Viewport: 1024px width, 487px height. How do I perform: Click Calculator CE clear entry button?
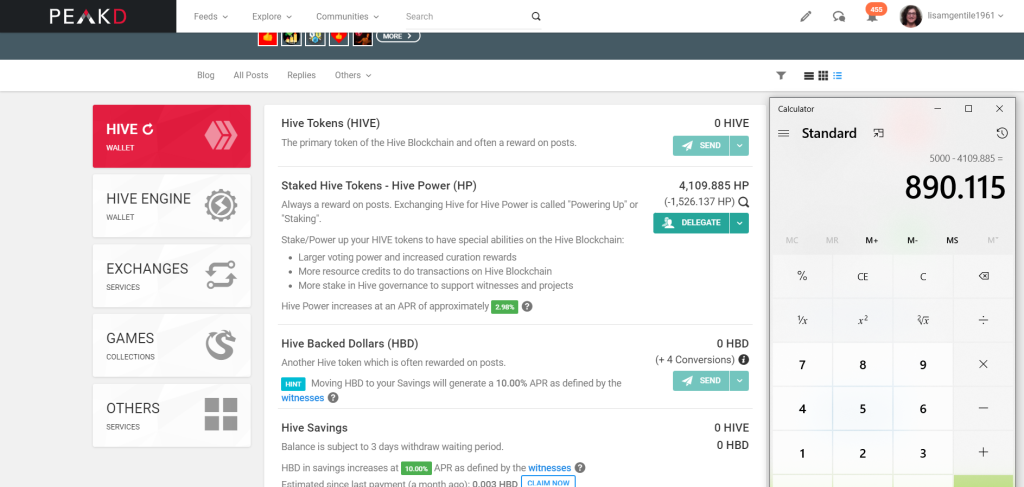click(863, 276)
